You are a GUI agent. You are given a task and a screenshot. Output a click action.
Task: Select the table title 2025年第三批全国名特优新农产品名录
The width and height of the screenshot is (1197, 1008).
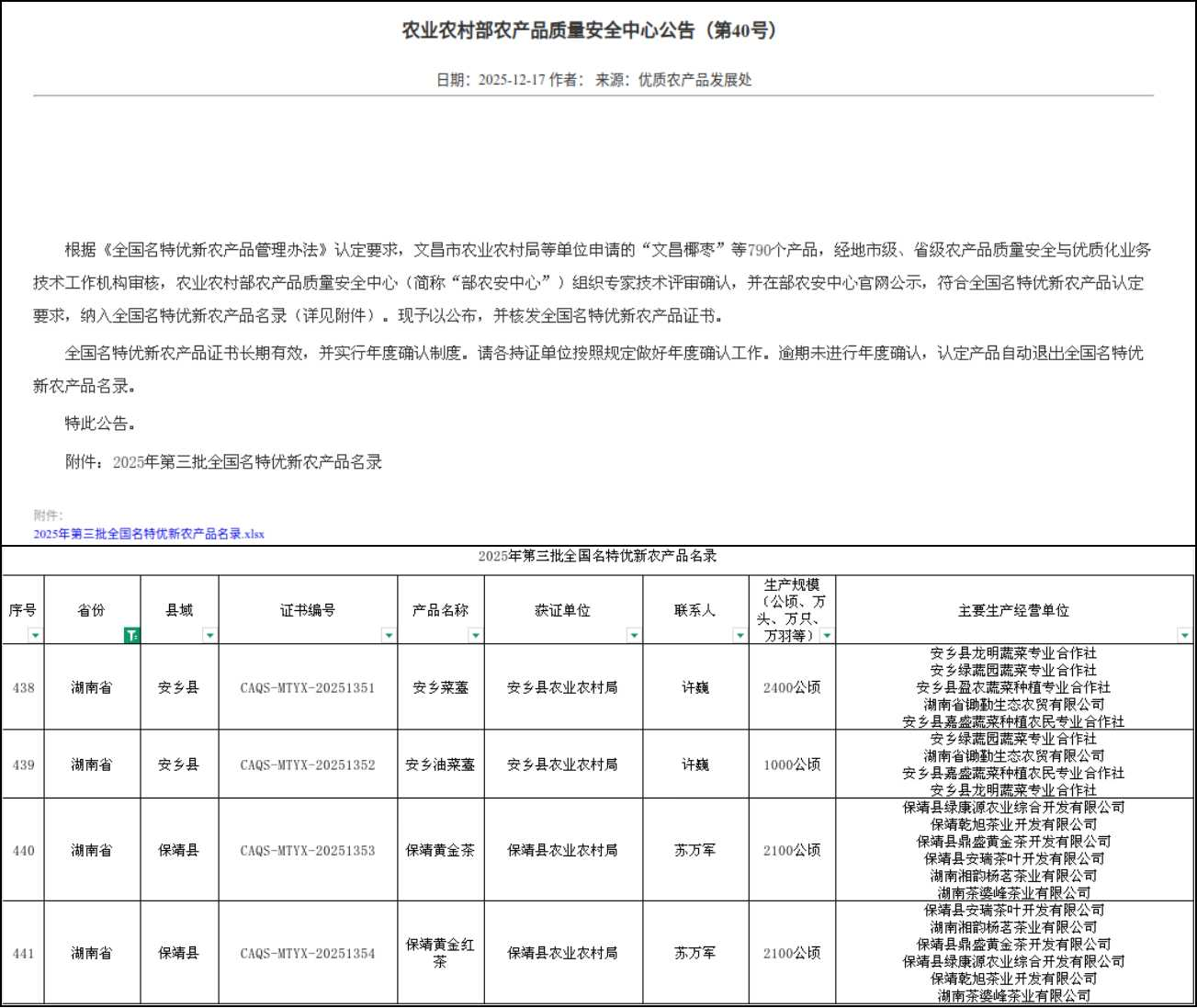point(598,556)
